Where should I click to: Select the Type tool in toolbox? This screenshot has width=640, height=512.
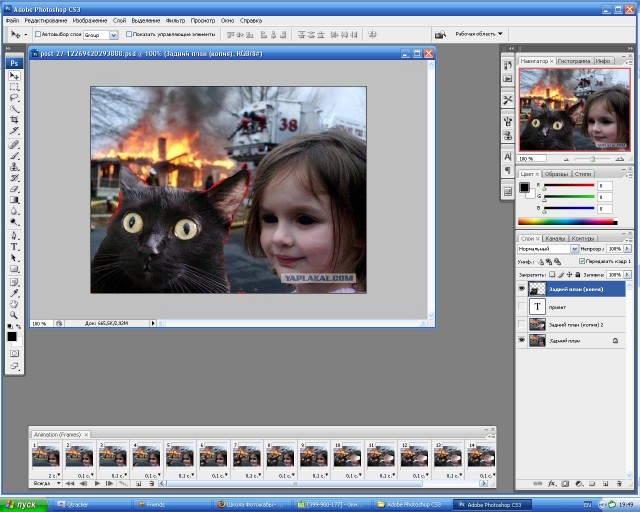pyautogui.click(x=14, y=247)
